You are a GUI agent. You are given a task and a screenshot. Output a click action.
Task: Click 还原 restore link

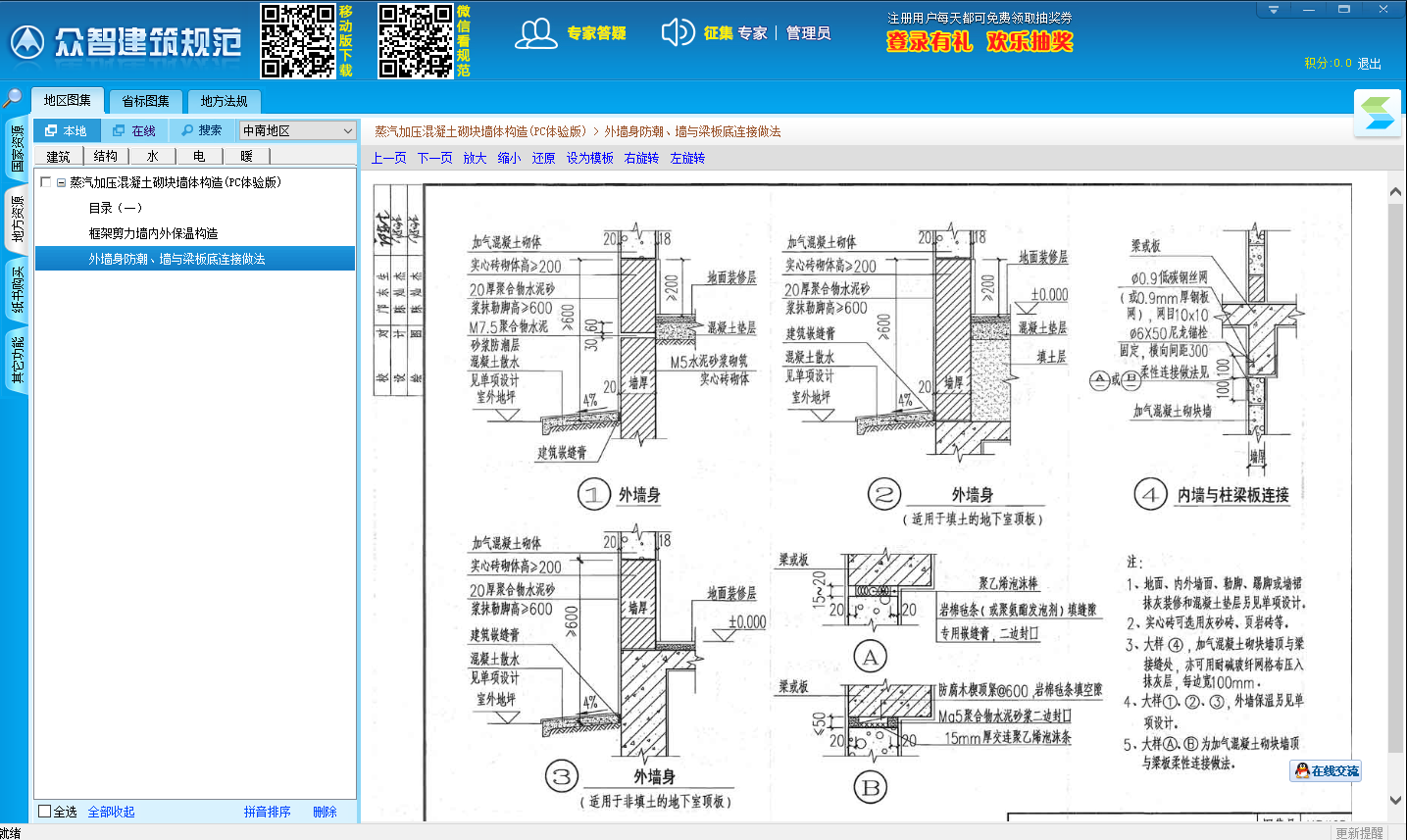543,158
